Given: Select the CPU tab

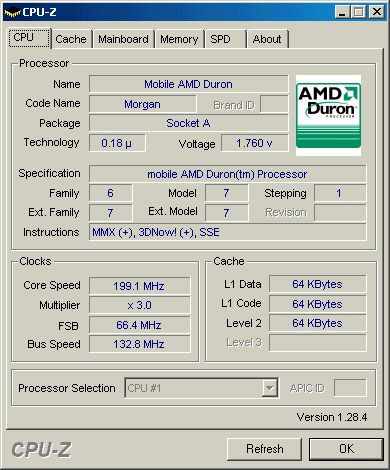Looking at the screenshot, I should (x=29, y=38).
